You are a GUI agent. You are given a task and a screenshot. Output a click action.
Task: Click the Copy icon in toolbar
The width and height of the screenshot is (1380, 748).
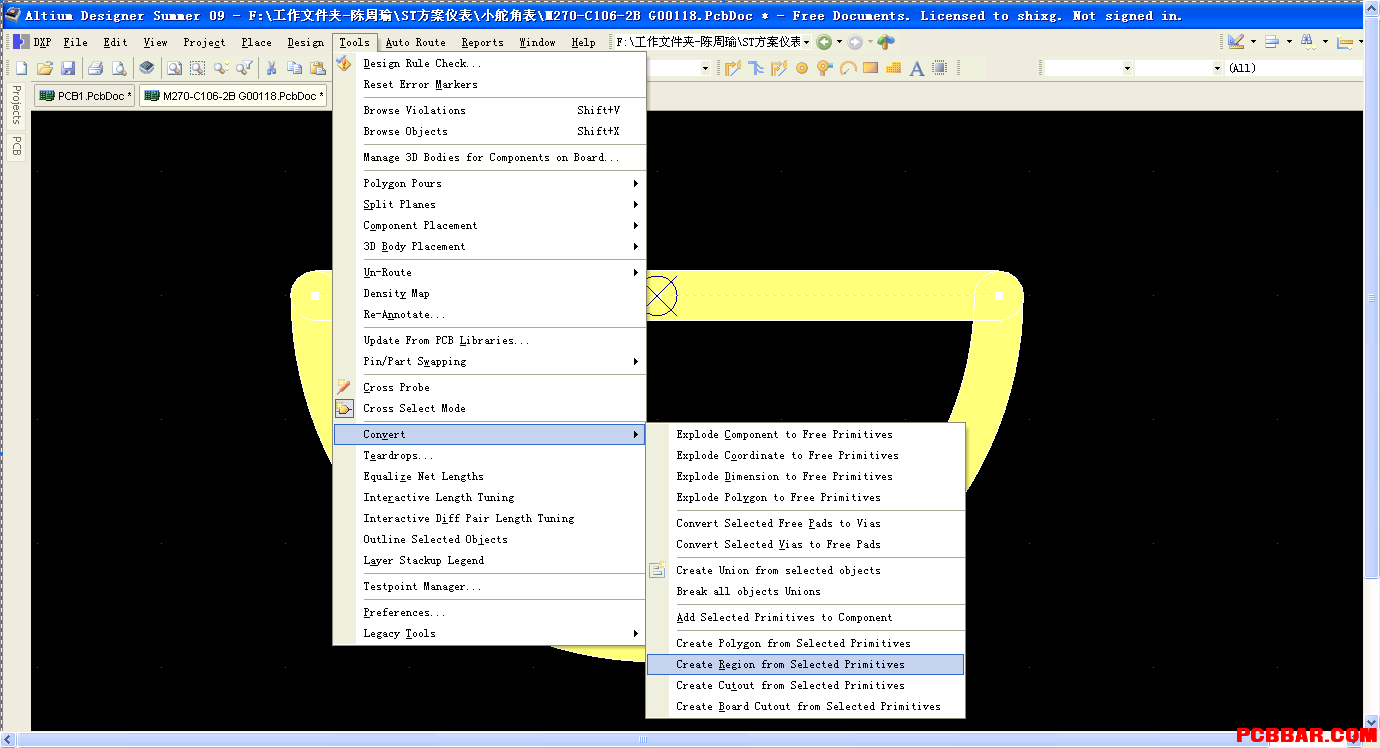pyautogui.click(x=294, y=68)
